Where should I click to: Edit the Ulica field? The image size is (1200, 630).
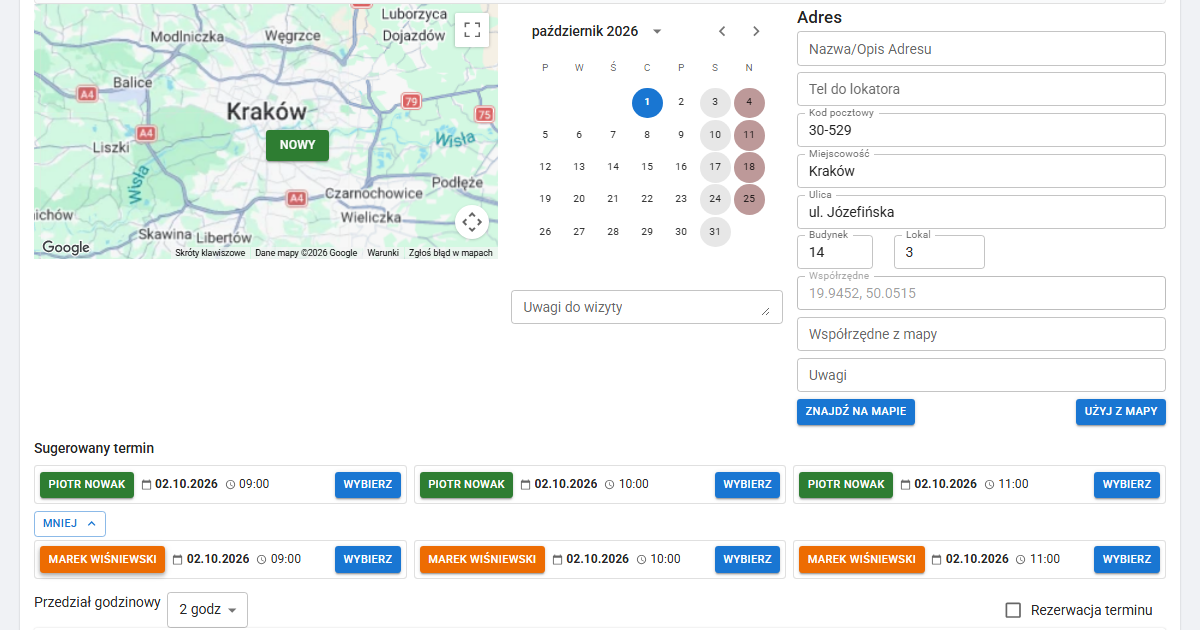[x=981, y=212]
